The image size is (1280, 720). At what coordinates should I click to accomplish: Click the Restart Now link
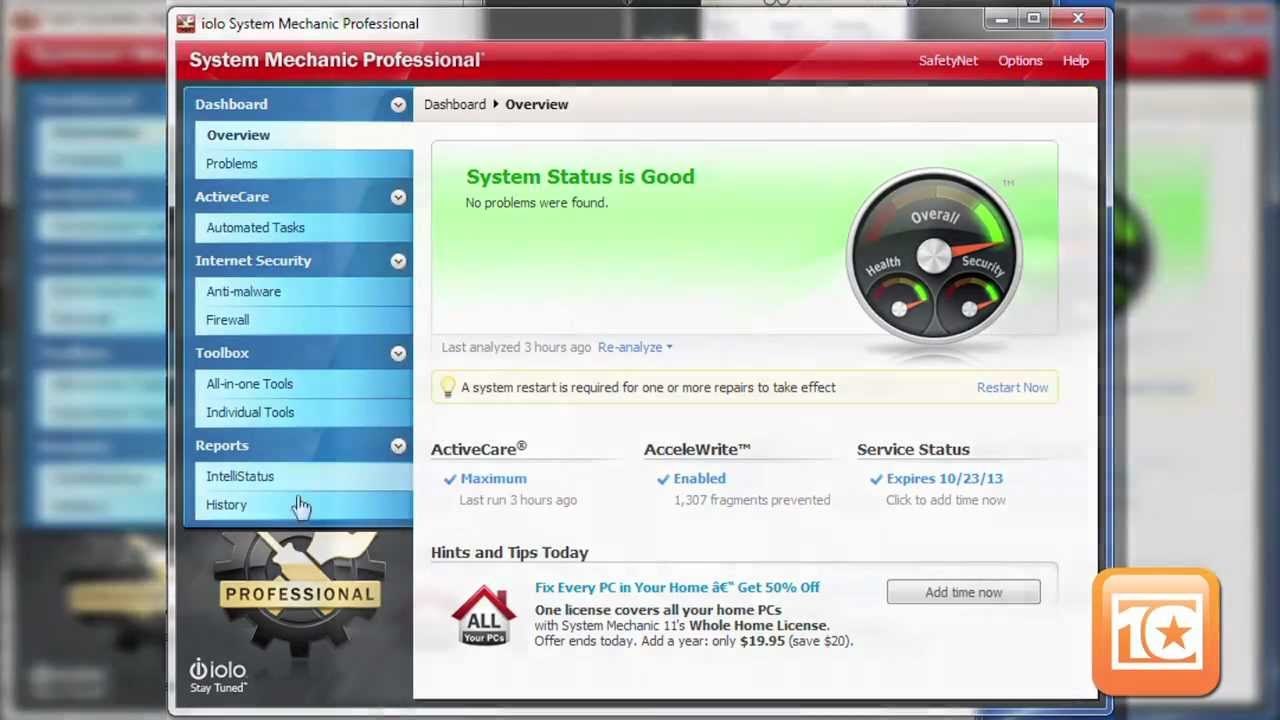point(1012,388)
